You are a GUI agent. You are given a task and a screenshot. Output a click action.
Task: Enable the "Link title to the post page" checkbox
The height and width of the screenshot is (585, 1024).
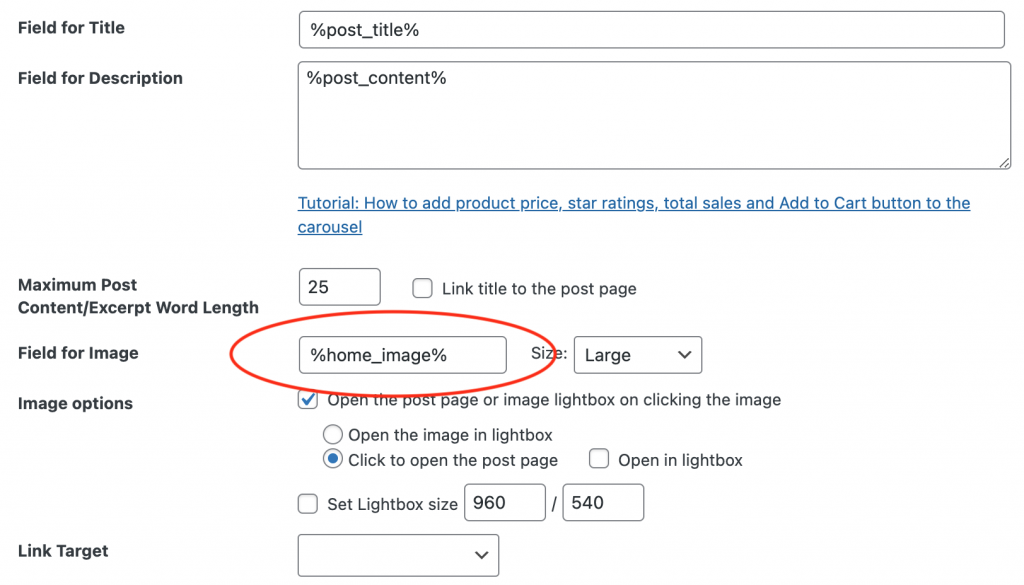click(x=422, y=288)
